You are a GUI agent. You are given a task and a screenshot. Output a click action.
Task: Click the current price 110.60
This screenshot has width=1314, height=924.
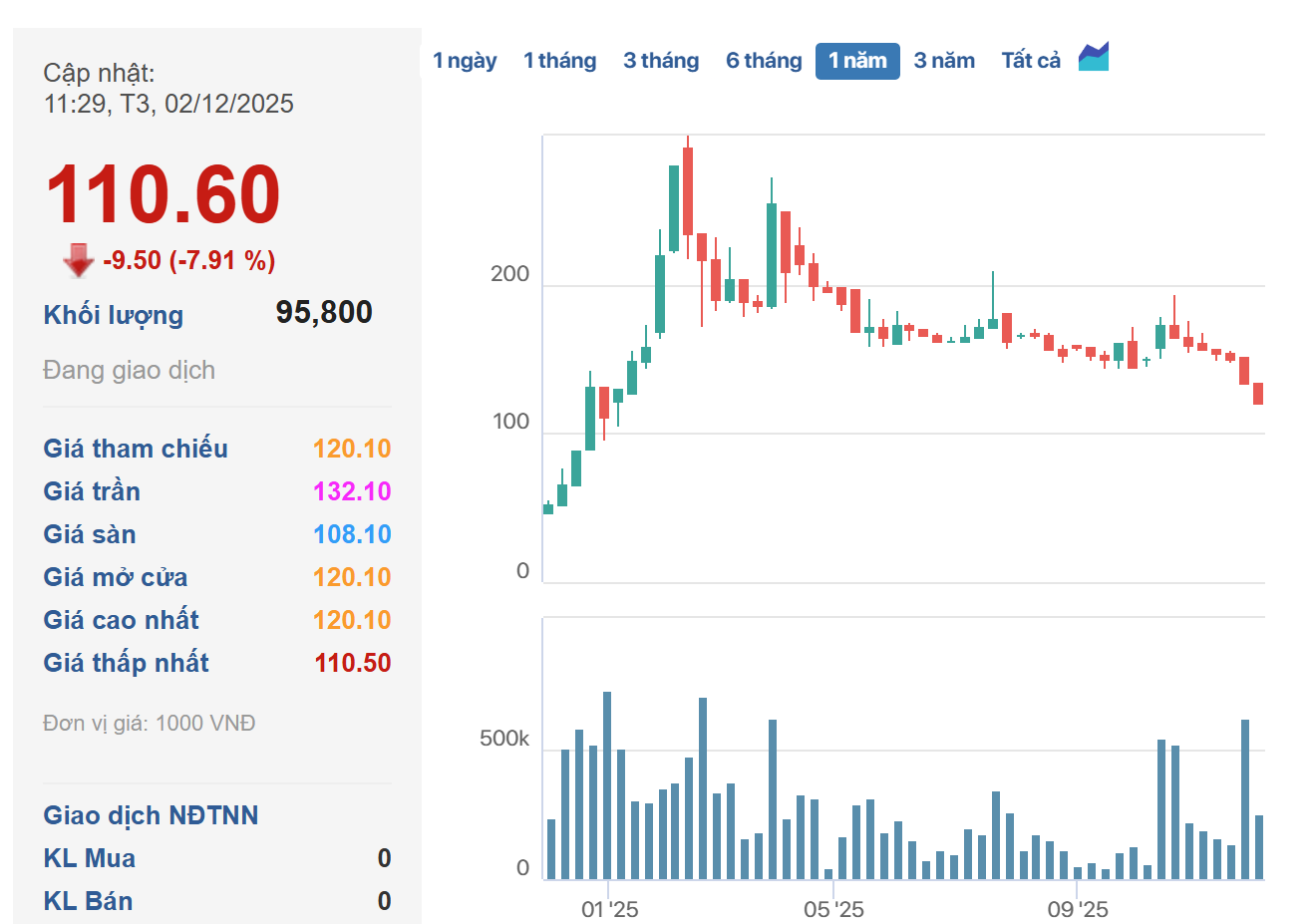click(163, 194)
